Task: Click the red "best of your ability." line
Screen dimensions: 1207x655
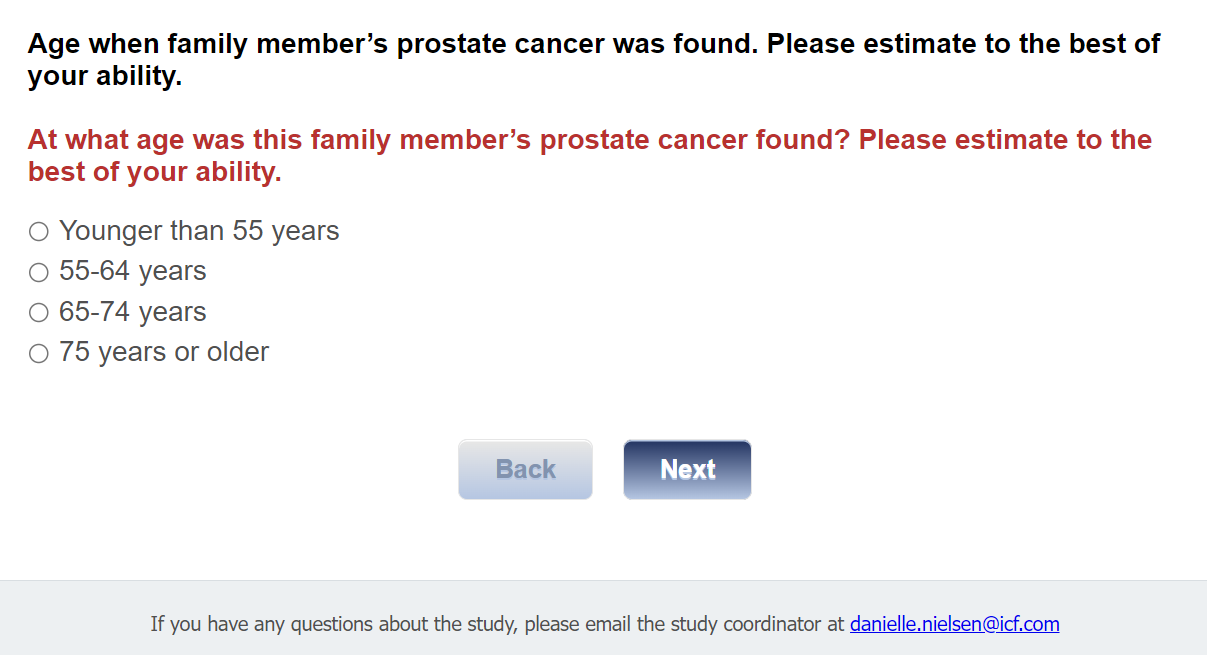Action: 155,172
